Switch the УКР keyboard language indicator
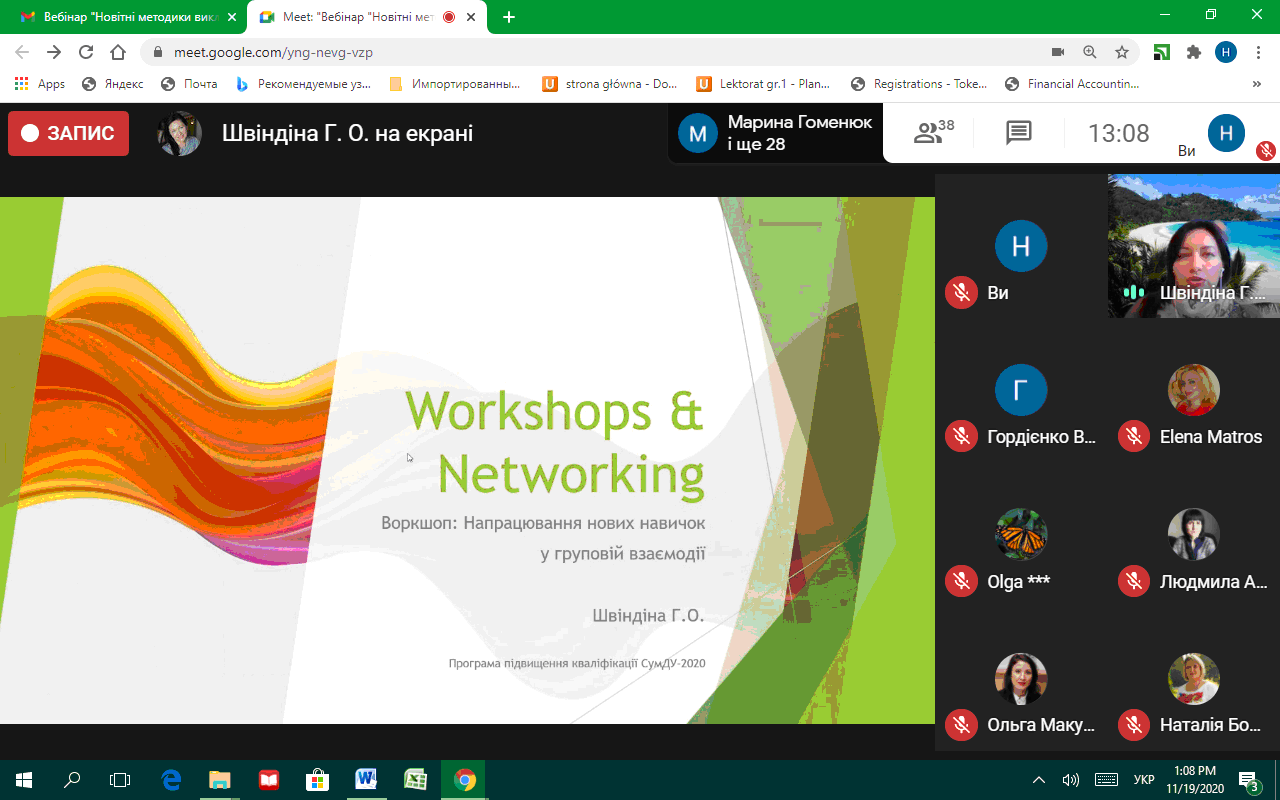Screen dimensions: 1280x800 point(1145,780)
